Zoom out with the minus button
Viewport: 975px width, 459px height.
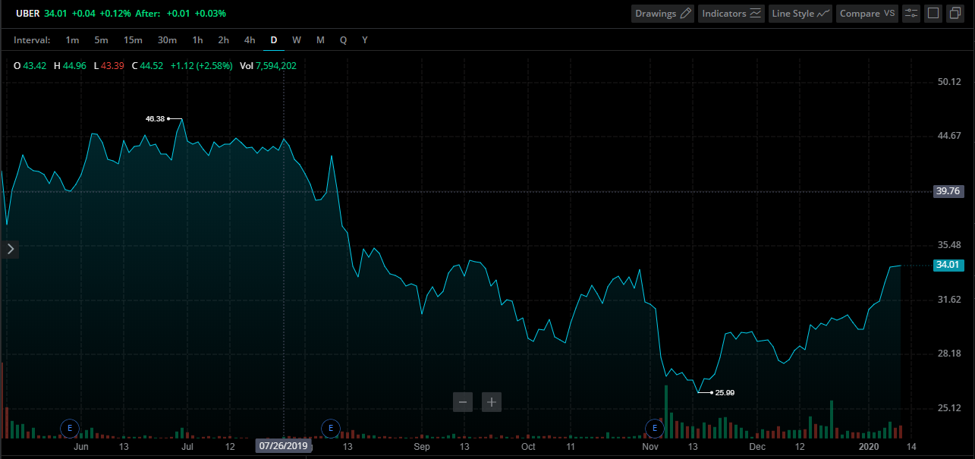[463, 402]
